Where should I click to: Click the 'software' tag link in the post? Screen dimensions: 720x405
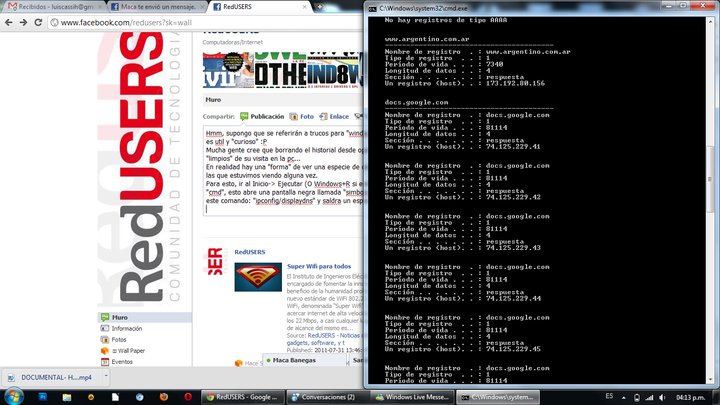322,343
